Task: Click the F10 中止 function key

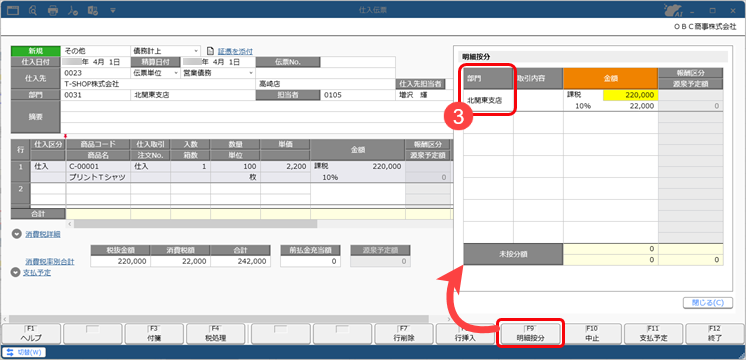Action: point(591,333)
